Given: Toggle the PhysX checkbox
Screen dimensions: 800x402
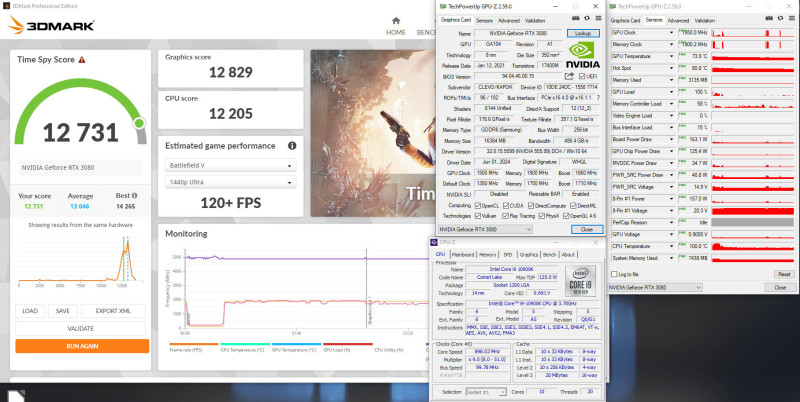Looking at the screenshot, I should point(541,216).
